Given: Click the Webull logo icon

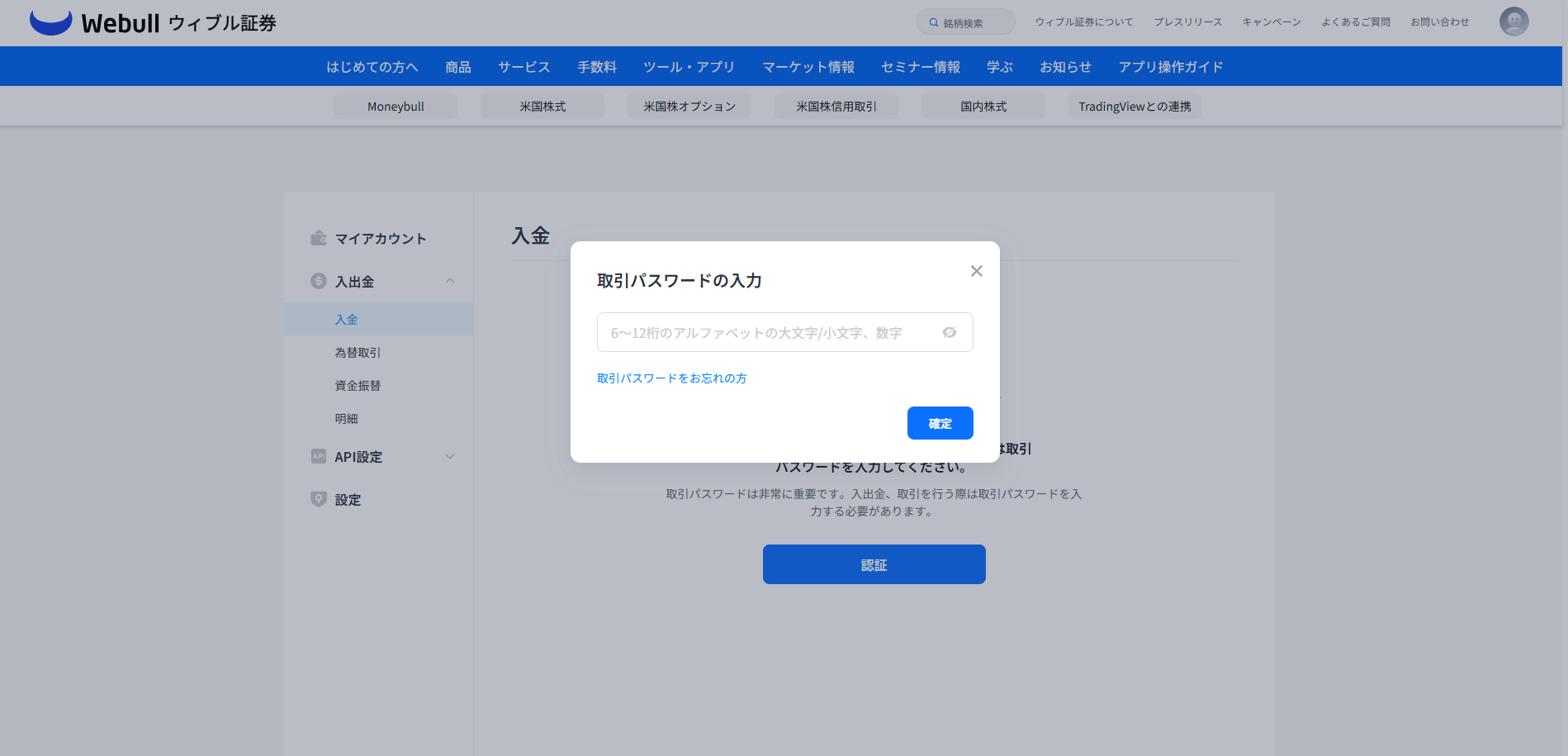Looking at the screenshot, I should point(50,22).
